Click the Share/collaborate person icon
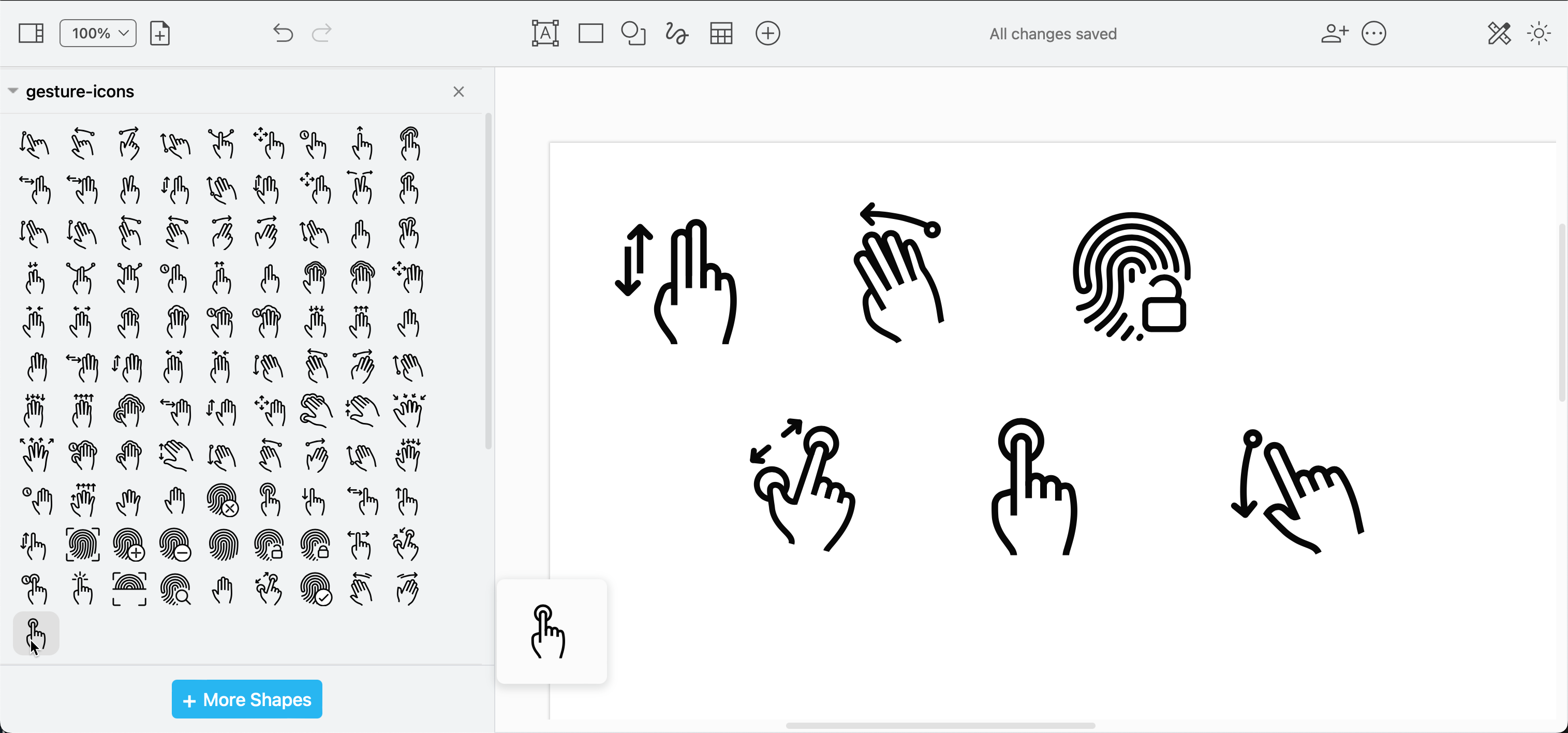1568x733 pixels. (x=1334, y=34)
